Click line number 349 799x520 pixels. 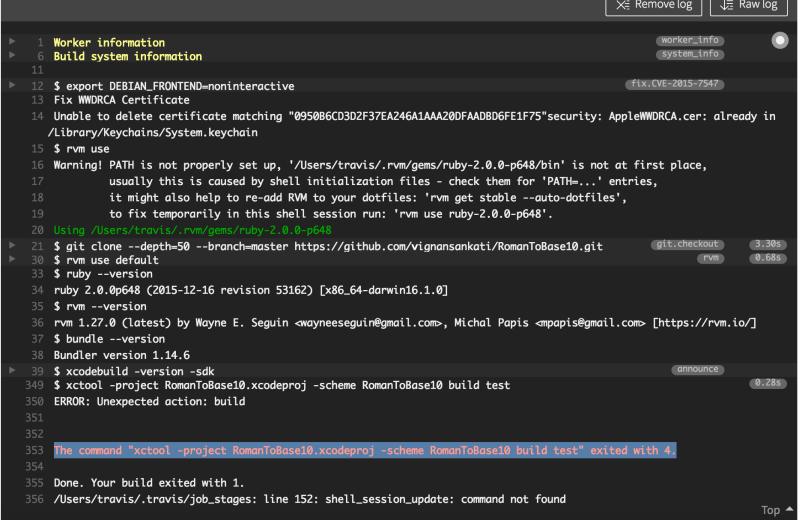pyautogui.click(x=35, y=385)
